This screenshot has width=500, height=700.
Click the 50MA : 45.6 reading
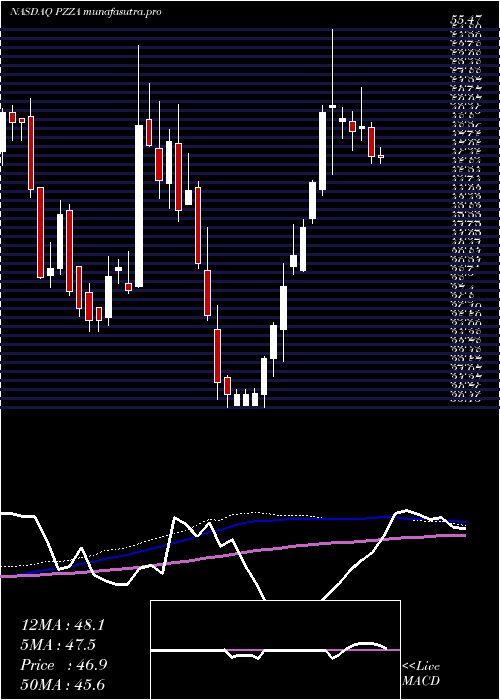click(x=63, y=684)
